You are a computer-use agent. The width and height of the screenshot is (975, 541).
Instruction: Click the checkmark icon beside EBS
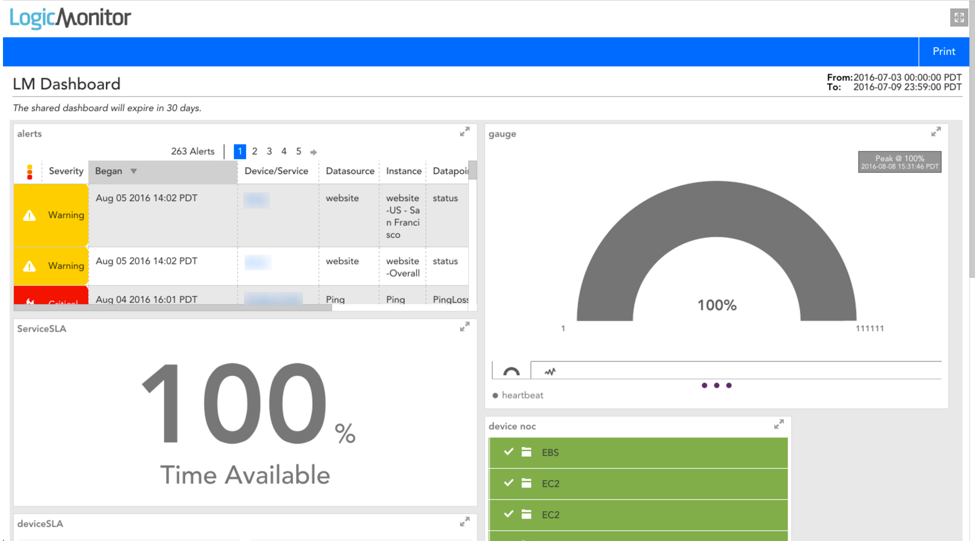[508, 452]
